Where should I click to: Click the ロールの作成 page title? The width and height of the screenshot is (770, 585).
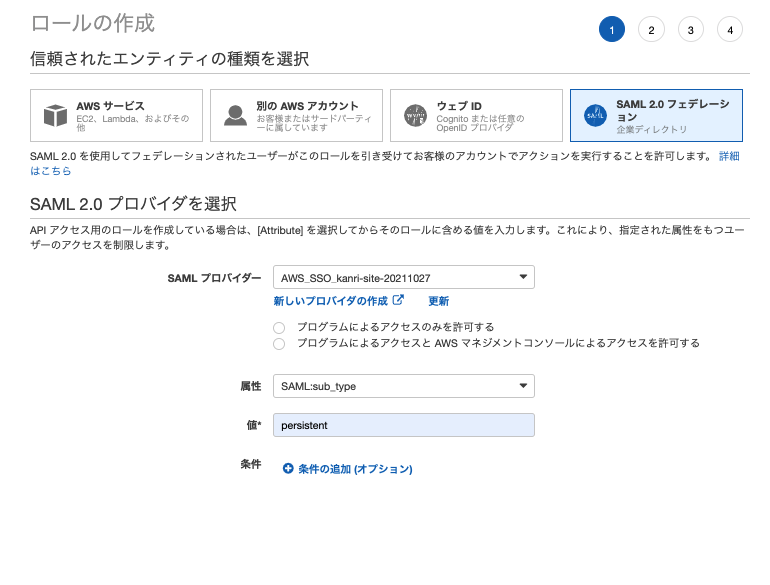tap(93, 24)
